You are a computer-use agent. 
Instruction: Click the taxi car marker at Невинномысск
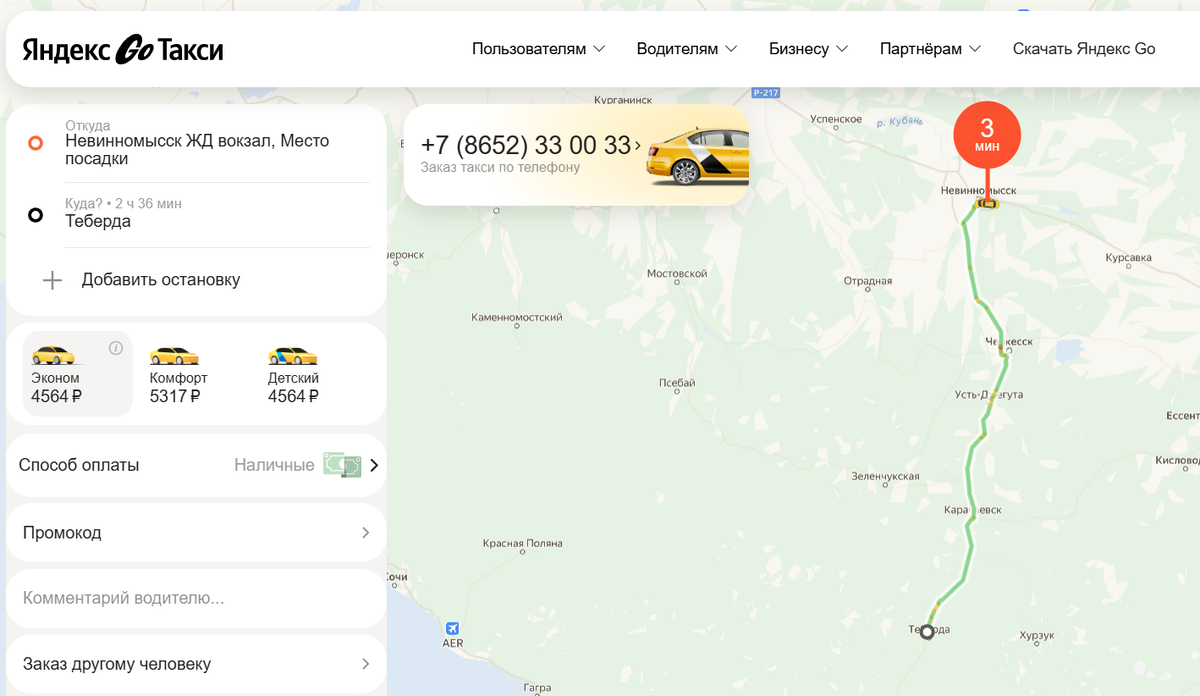(x=987, y=203)
